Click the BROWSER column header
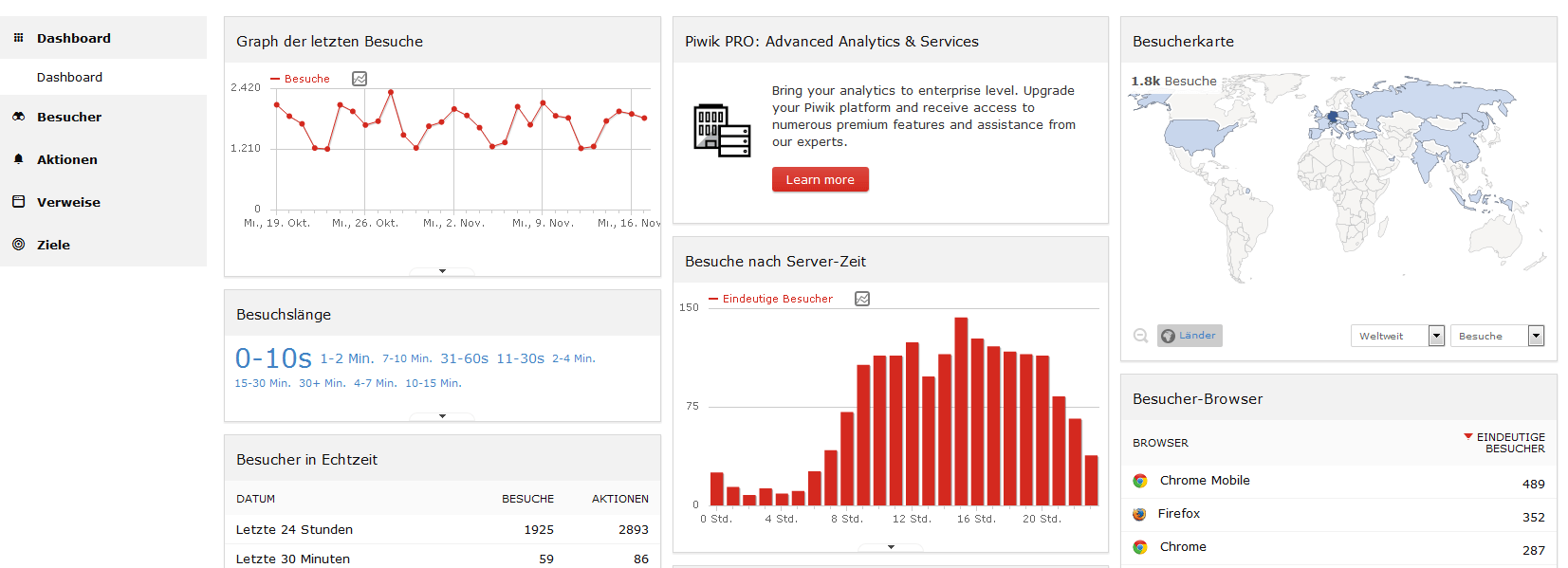Screen dimensions: 1568x568 point(1160,443)
